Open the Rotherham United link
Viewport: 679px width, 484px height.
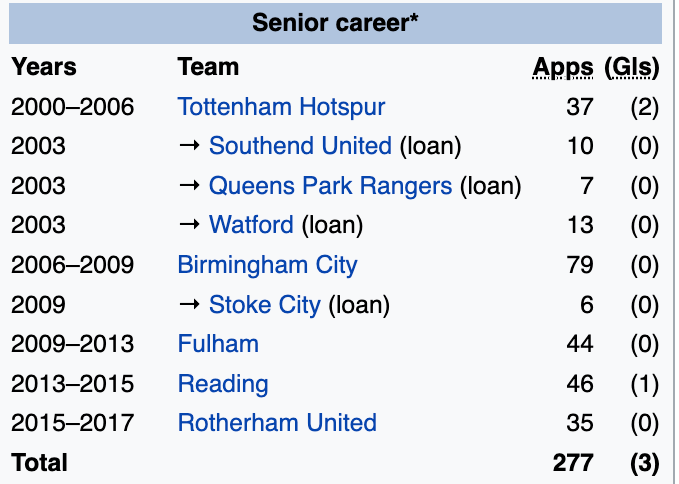tap(277, 423)
